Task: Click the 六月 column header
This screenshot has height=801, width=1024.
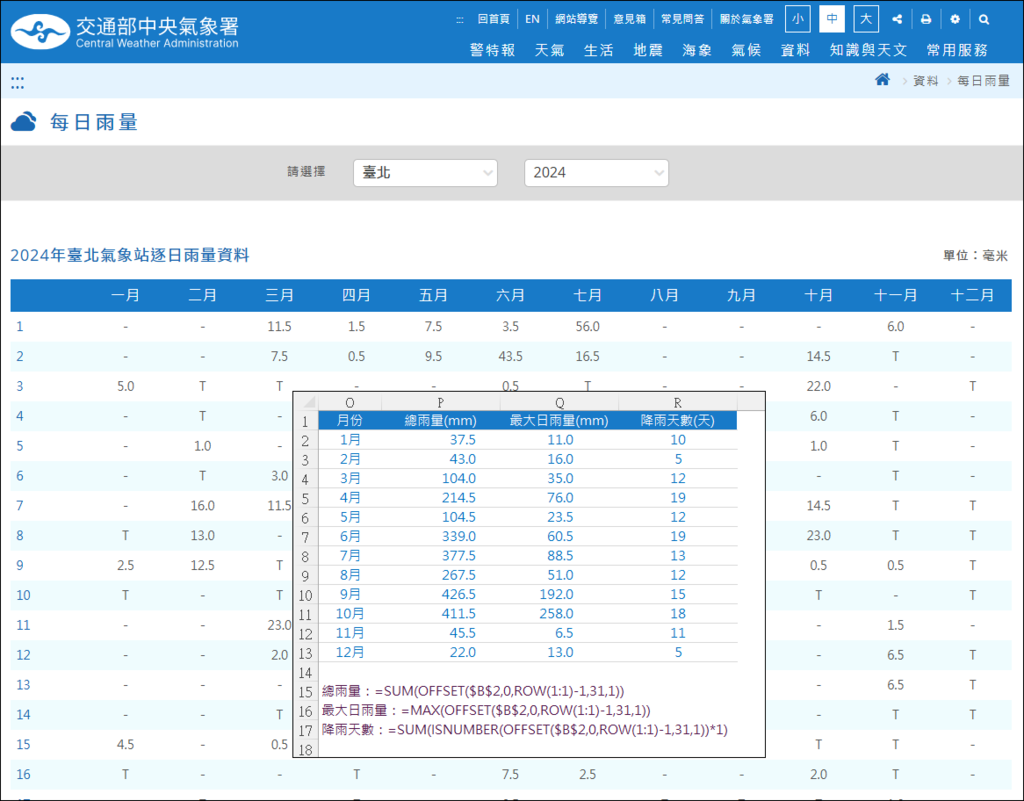Action: tap(510, 295)
